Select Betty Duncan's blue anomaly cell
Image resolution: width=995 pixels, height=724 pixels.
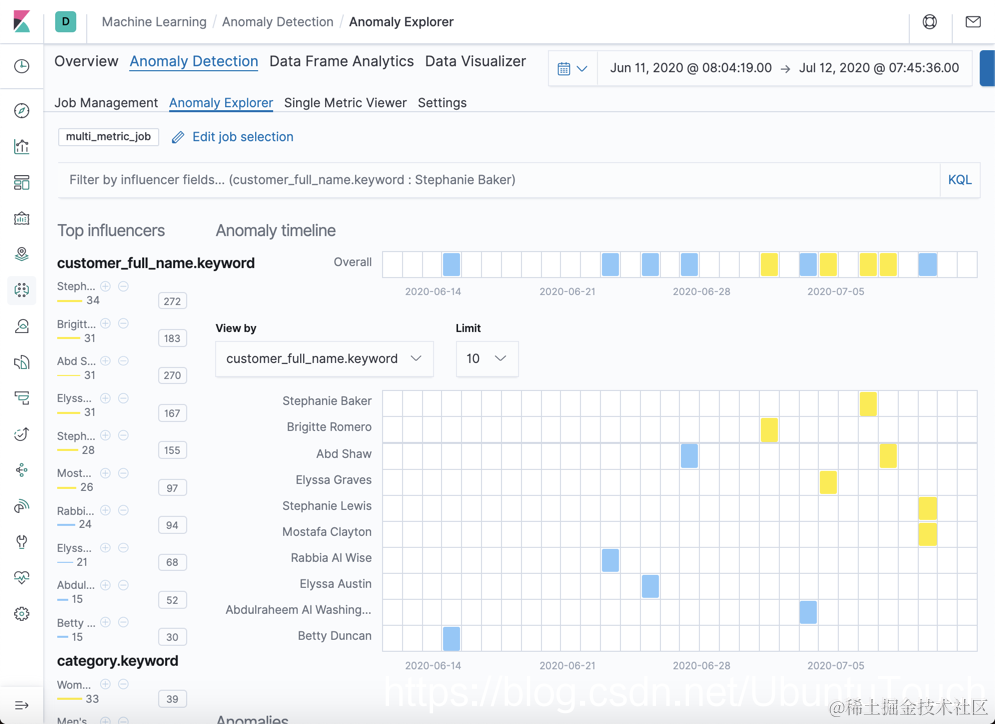point(451,638)
